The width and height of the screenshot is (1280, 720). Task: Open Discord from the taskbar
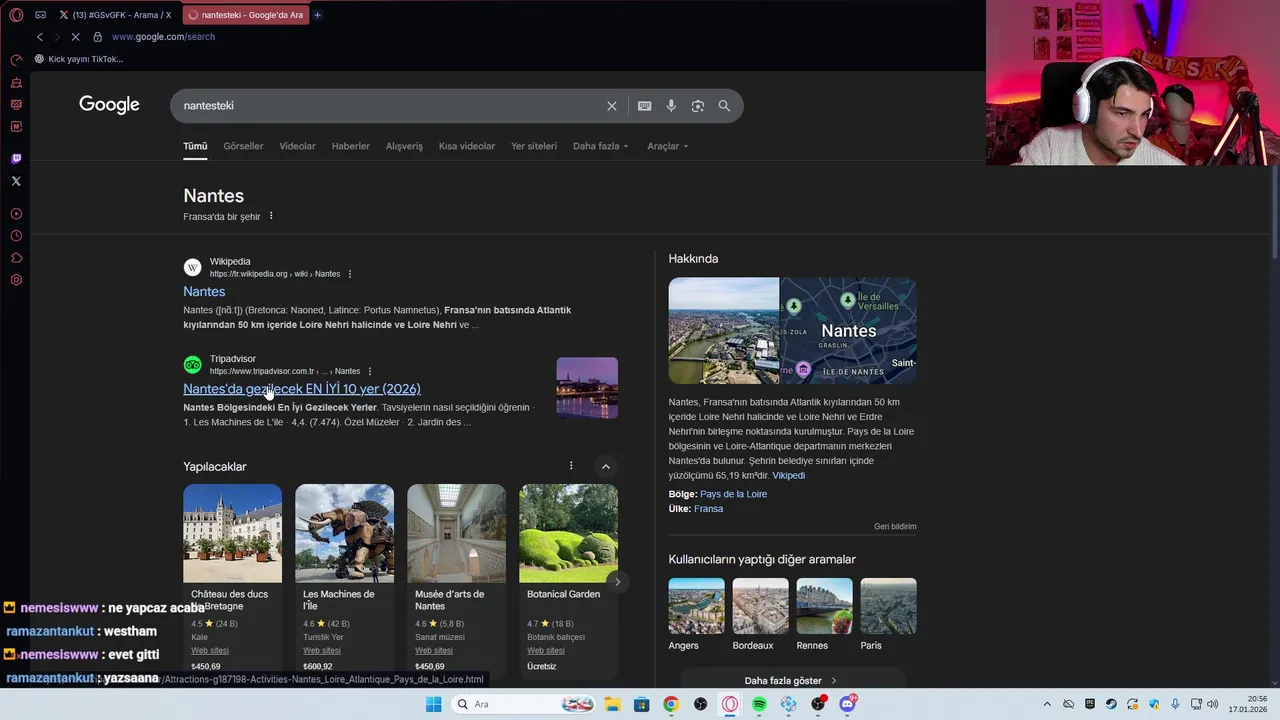(847, 704)
